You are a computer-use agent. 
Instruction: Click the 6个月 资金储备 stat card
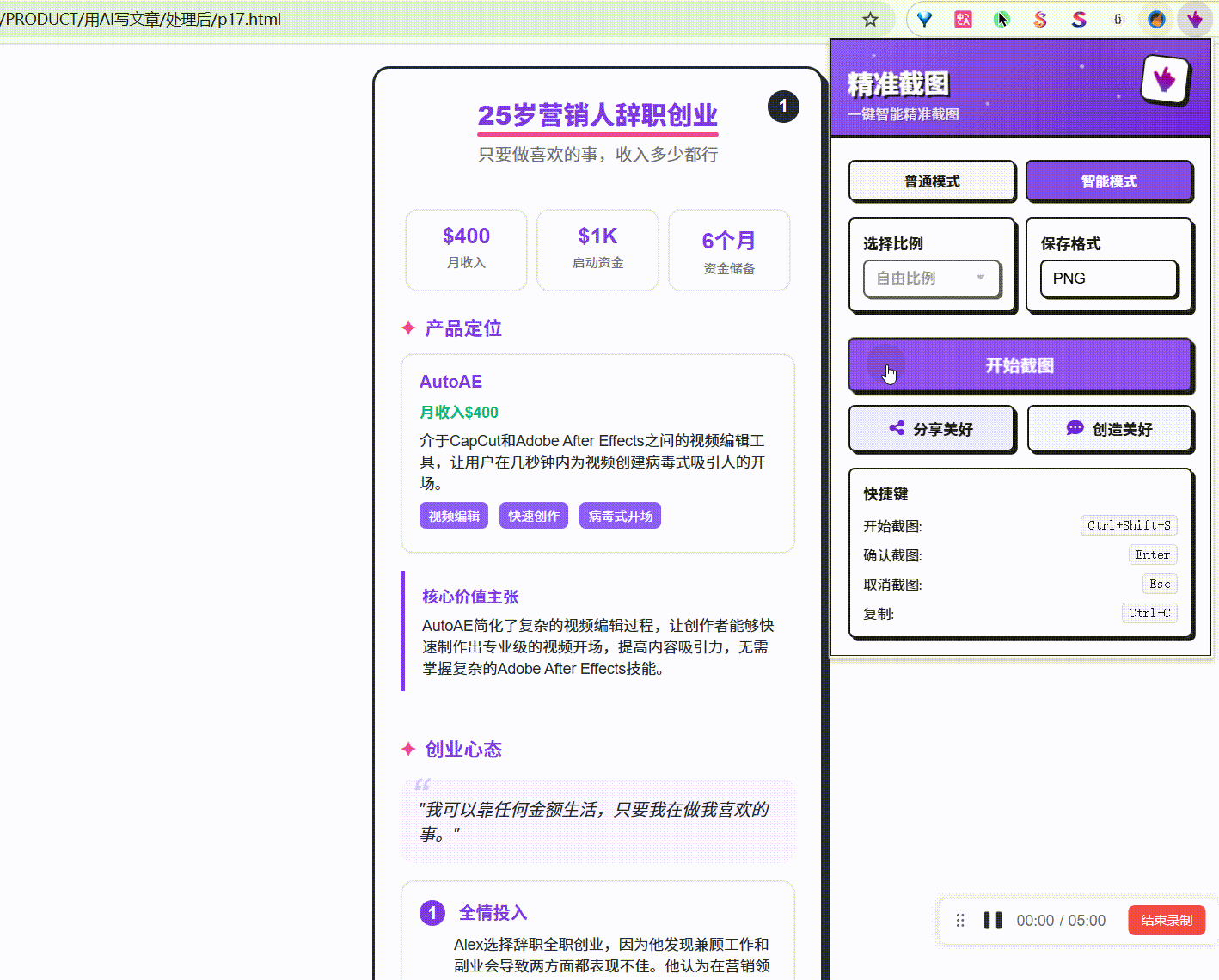point(729,250)
